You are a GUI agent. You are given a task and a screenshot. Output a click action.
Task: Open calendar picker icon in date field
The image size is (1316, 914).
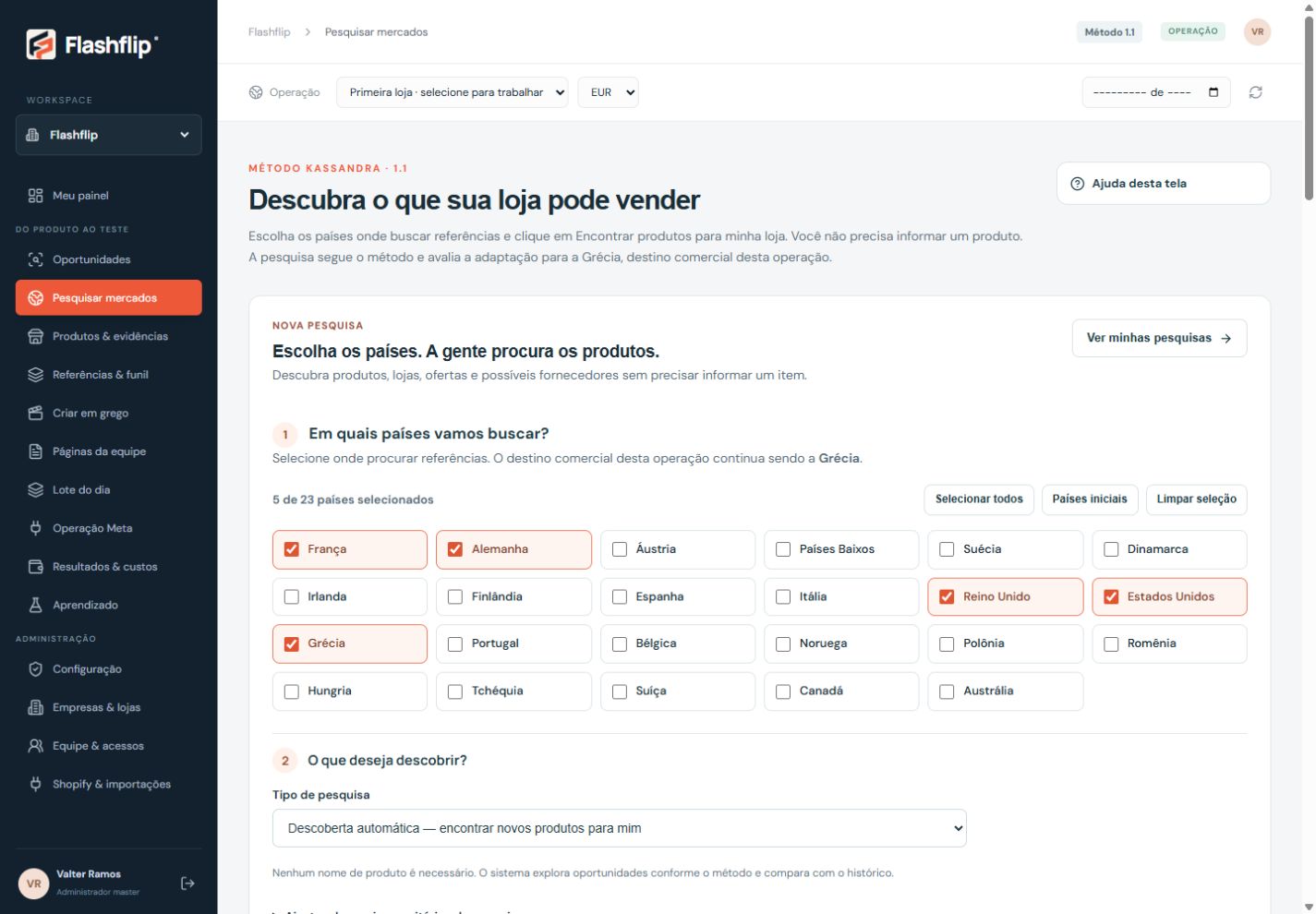[1213, 92]
